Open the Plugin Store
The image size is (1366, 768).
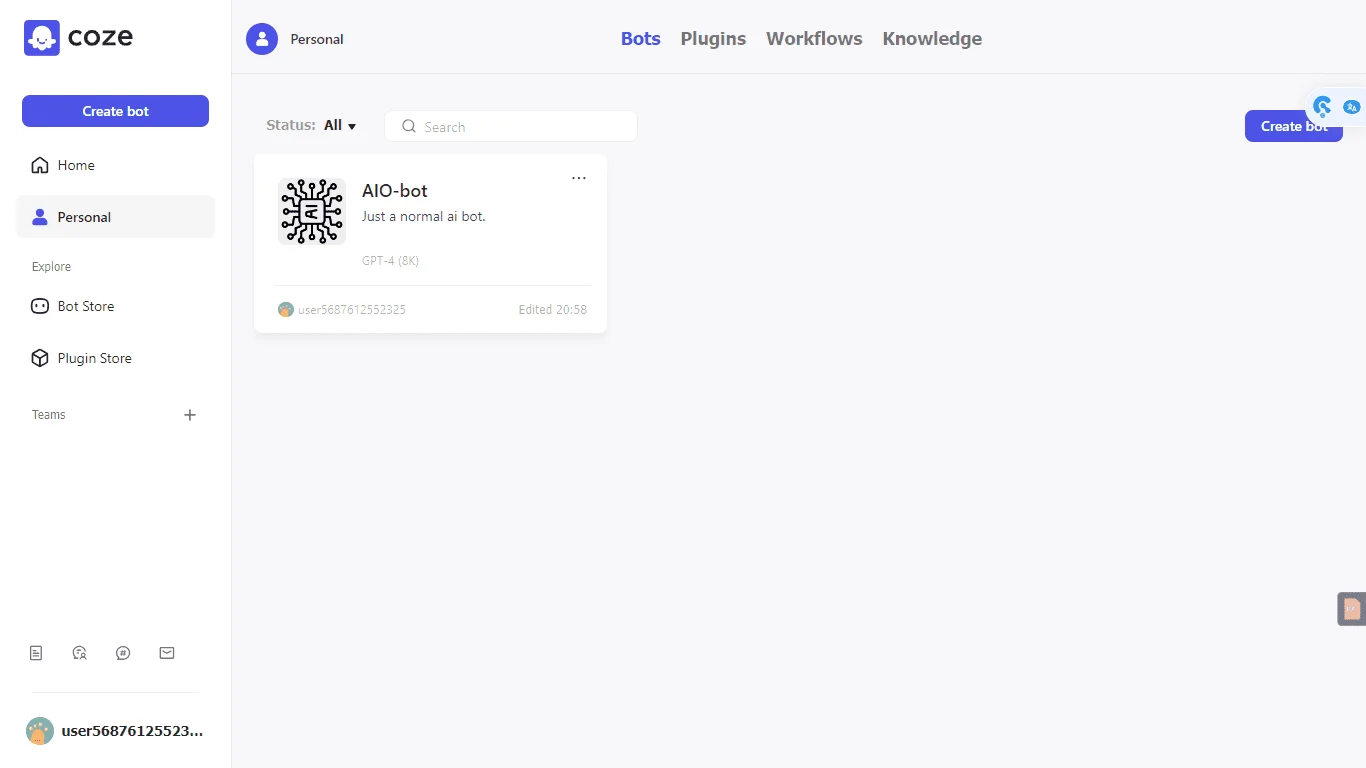coord(115,358)
